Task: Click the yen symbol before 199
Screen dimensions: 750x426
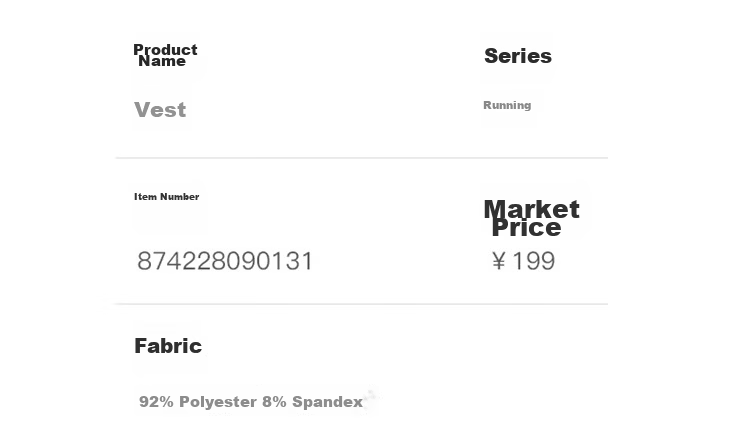Action: click(499, 261)
